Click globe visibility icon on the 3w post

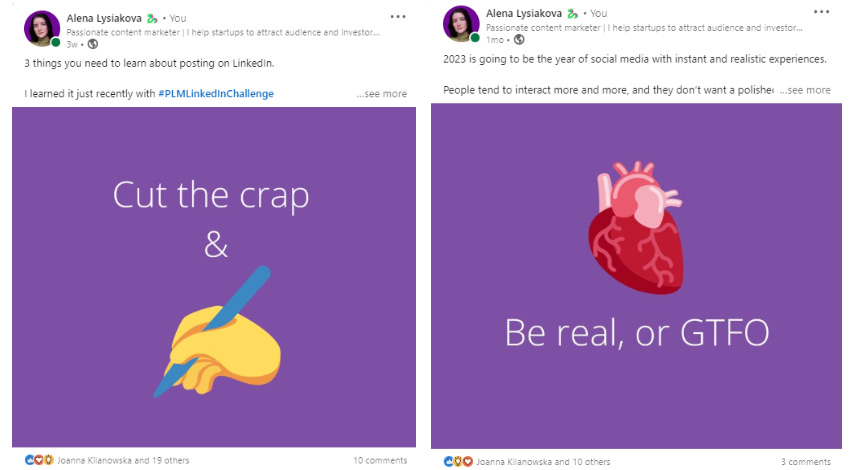pos(93,44)
